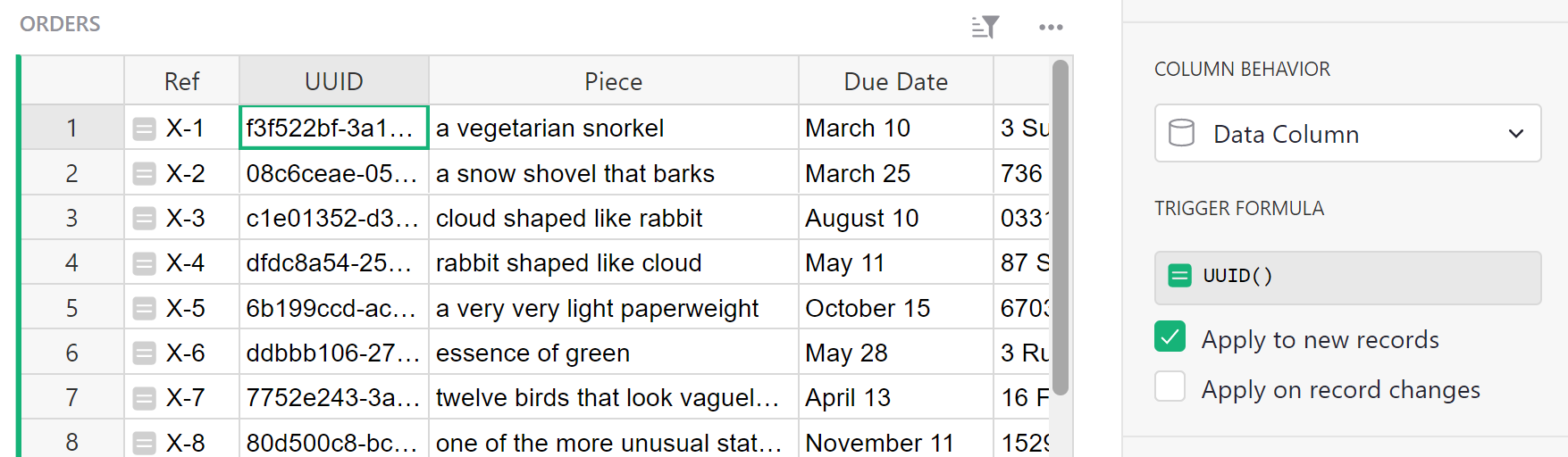Select the Piece column header
Viewport: 1568px width, 457px height.
click(613, 81)
